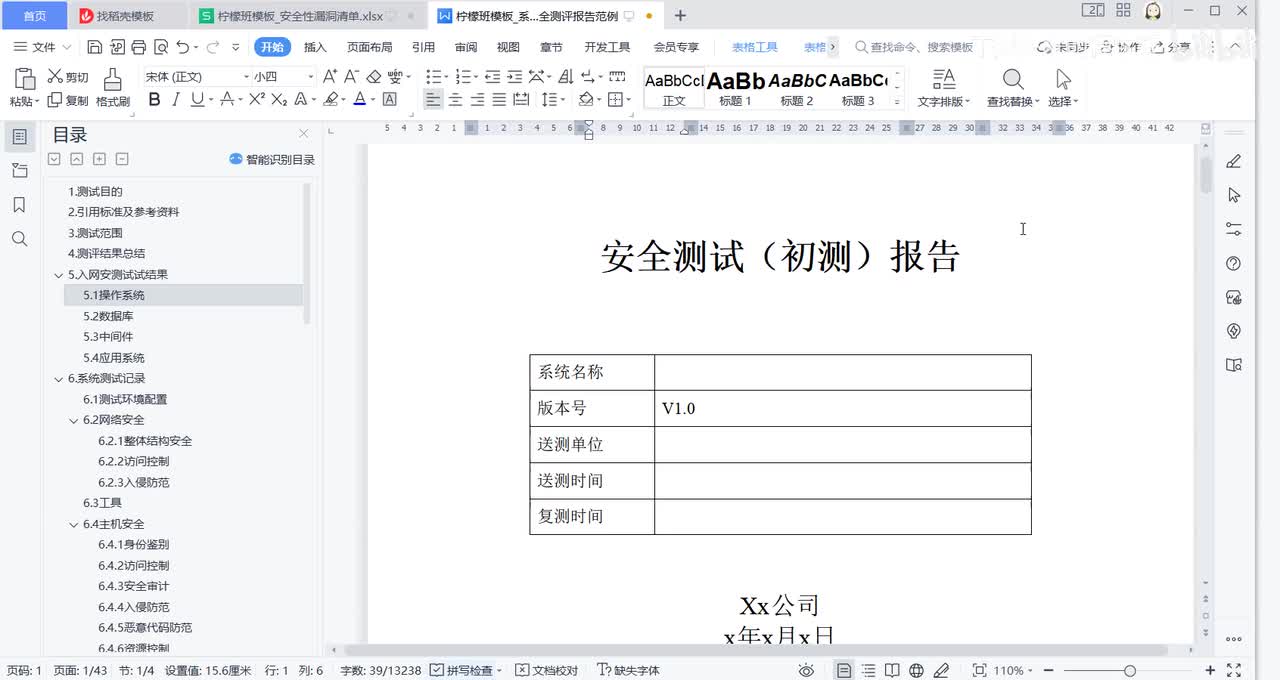
Task: Click the Save icon in quick access toolbar
Action: click(94, 47)
